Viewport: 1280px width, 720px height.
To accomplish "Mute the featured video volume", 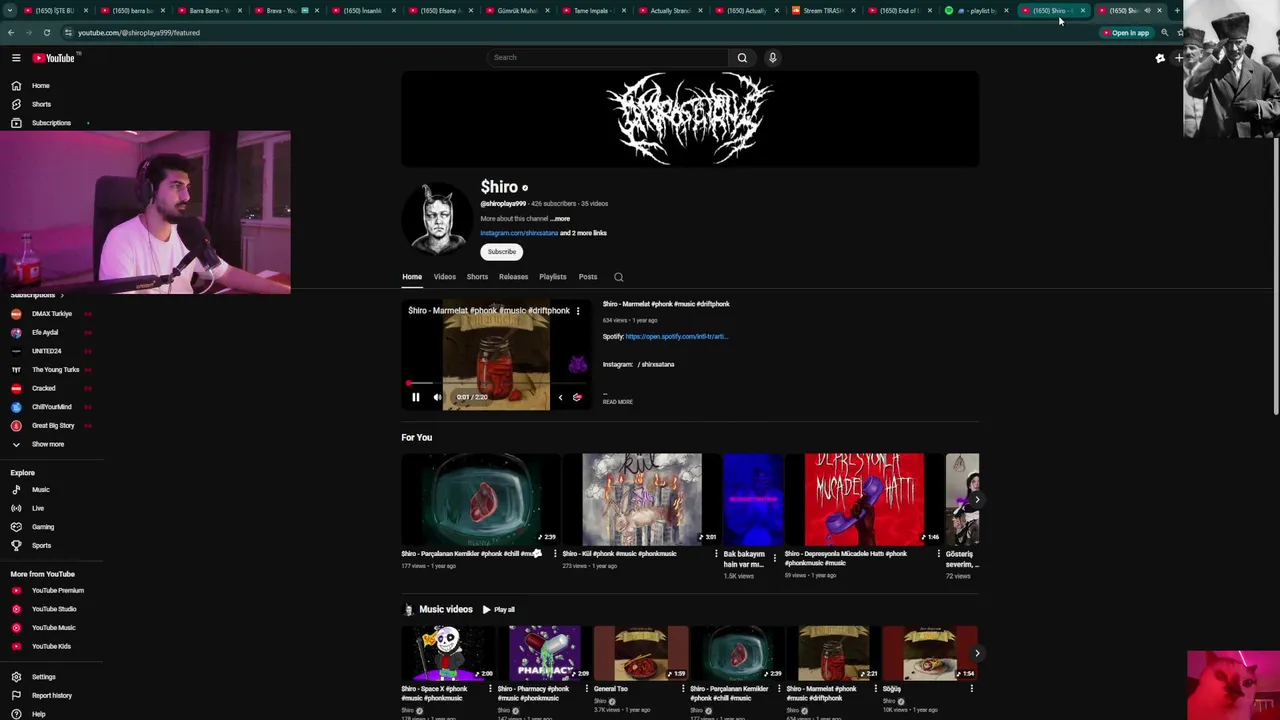I will pos(437,398).
